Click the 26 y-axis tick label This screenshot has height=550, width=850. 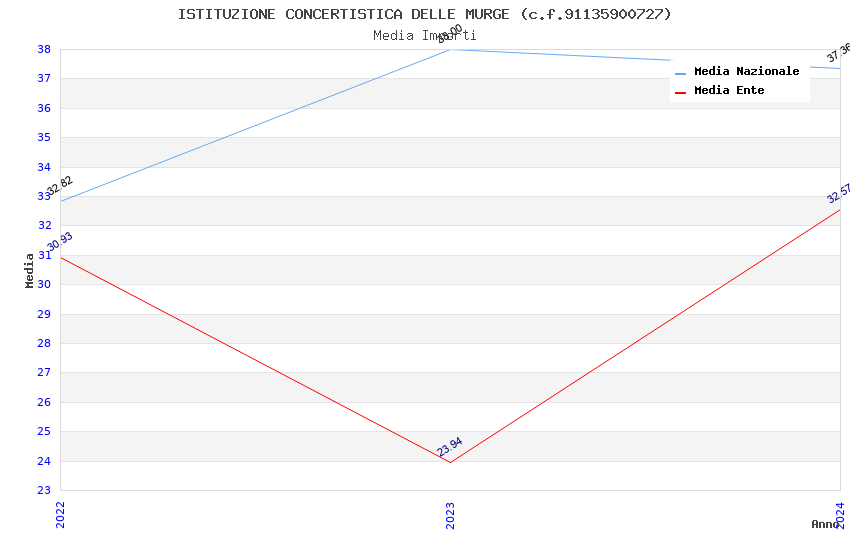(44, 402)
